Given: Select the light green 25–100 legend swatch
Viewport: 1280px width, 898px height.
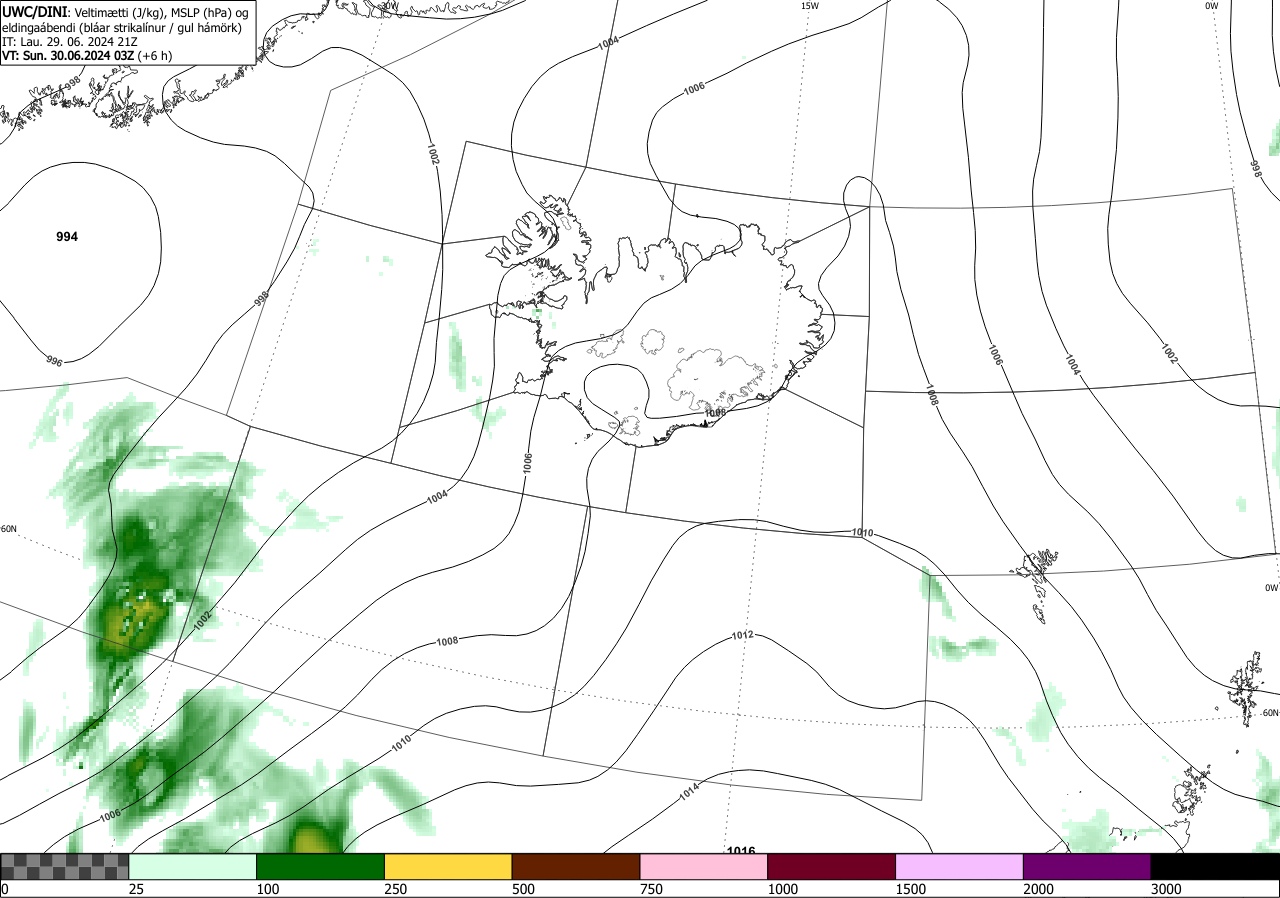Looking at the screenshot, I should [x=192, y=866].
